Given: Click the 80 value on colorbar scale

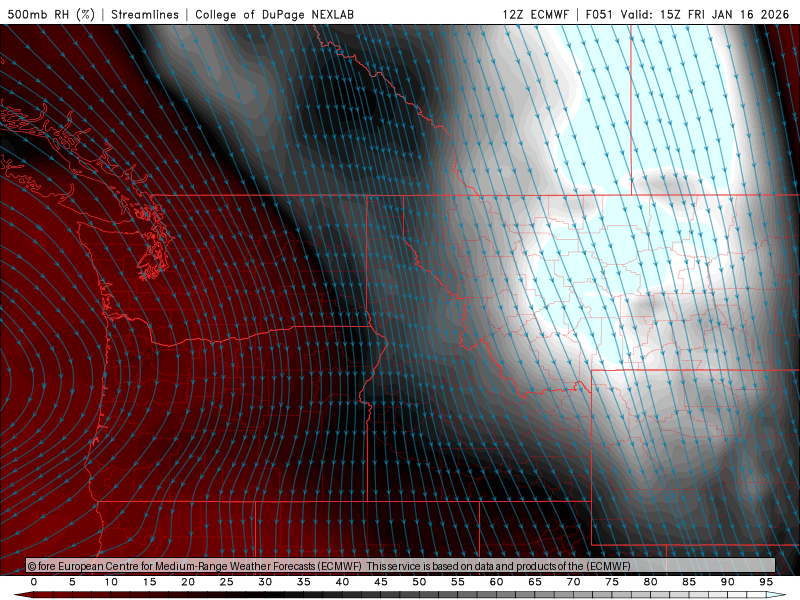Looking at the screenshot, I should coord(650,582).
